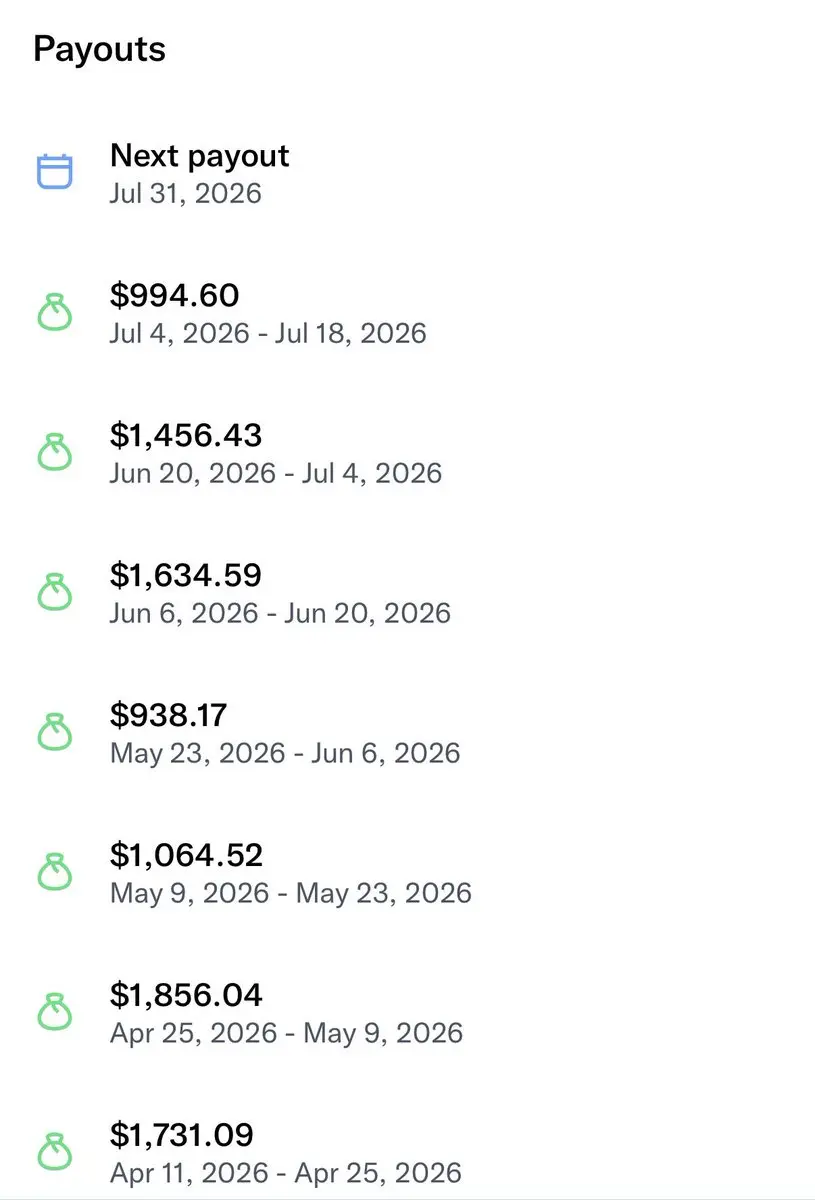View the $1,856.04 payout details
Screen dimensions: 815x1200
[407, 1013]
